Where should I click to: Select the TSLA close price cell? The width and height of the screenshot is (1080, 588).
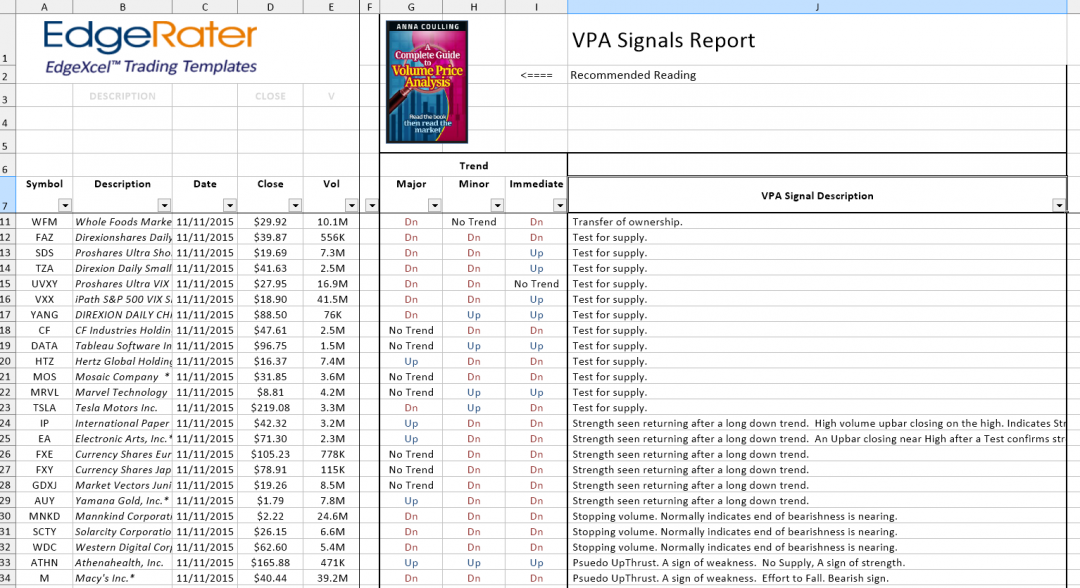click(270, 407)
